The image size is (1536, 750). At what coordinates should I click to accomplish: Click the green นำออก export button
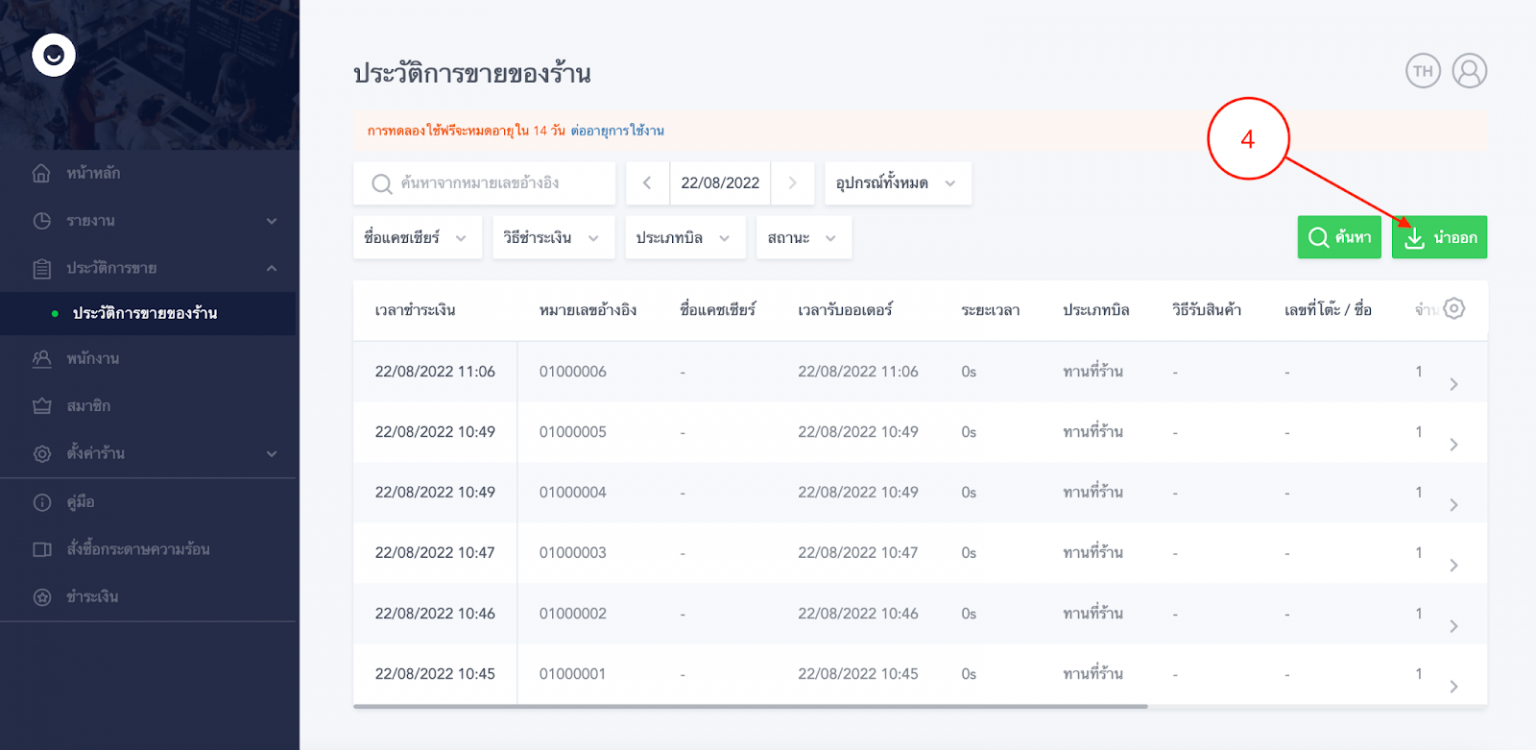[1439, 237]
